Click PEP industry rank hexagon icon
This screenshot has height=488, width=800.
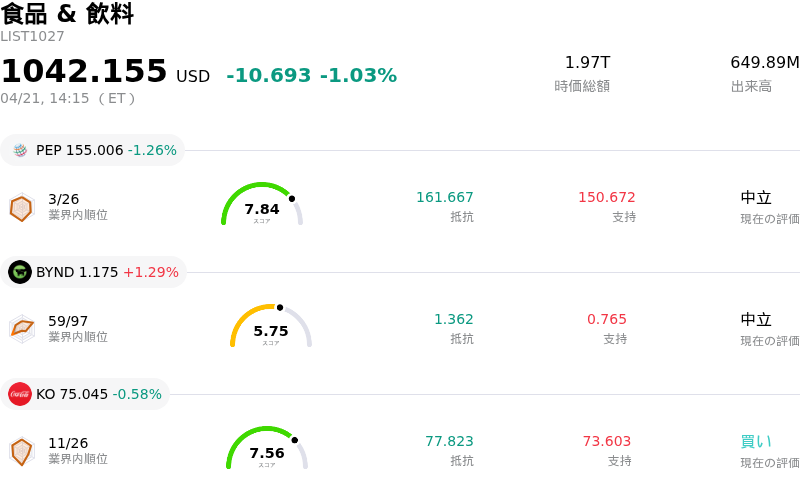tap(21, 207)
